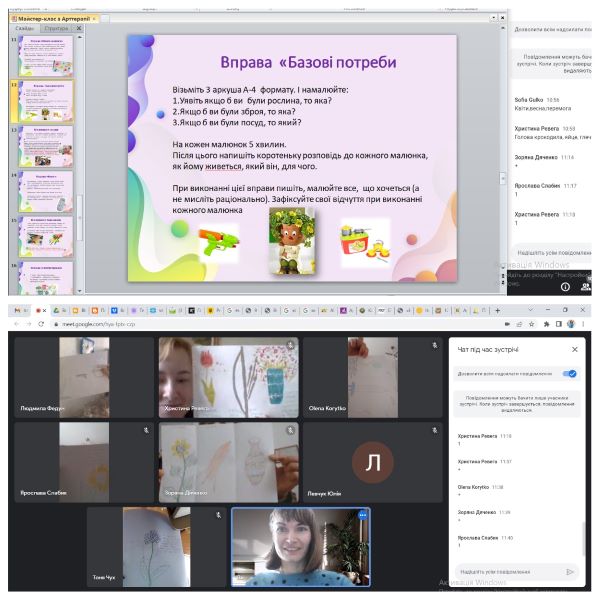
Task: Switch to the Gmail browser tab
Action: pyautogui.click(x=20, y=310)
